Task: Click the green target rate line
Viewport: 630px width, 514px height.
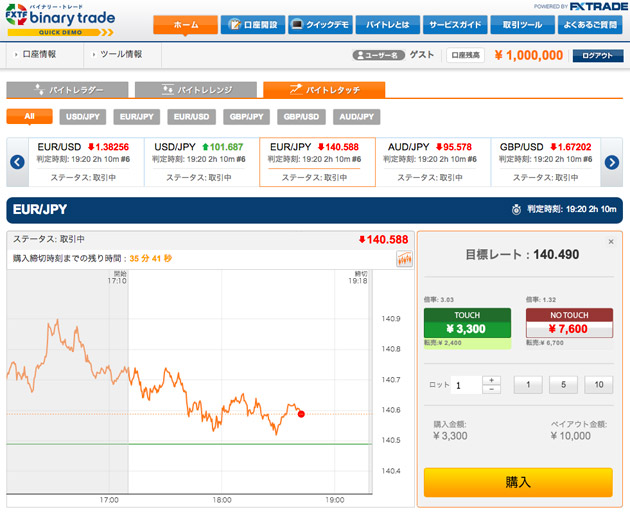Action: pos(189,444)
